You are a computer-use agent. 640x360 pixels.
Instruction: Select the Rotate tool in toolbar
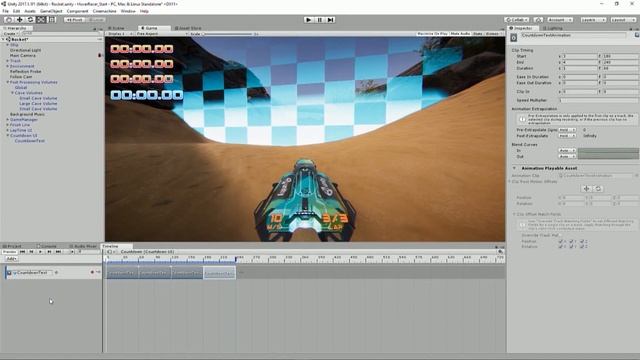pyautogui.click(x=30, y=20)
